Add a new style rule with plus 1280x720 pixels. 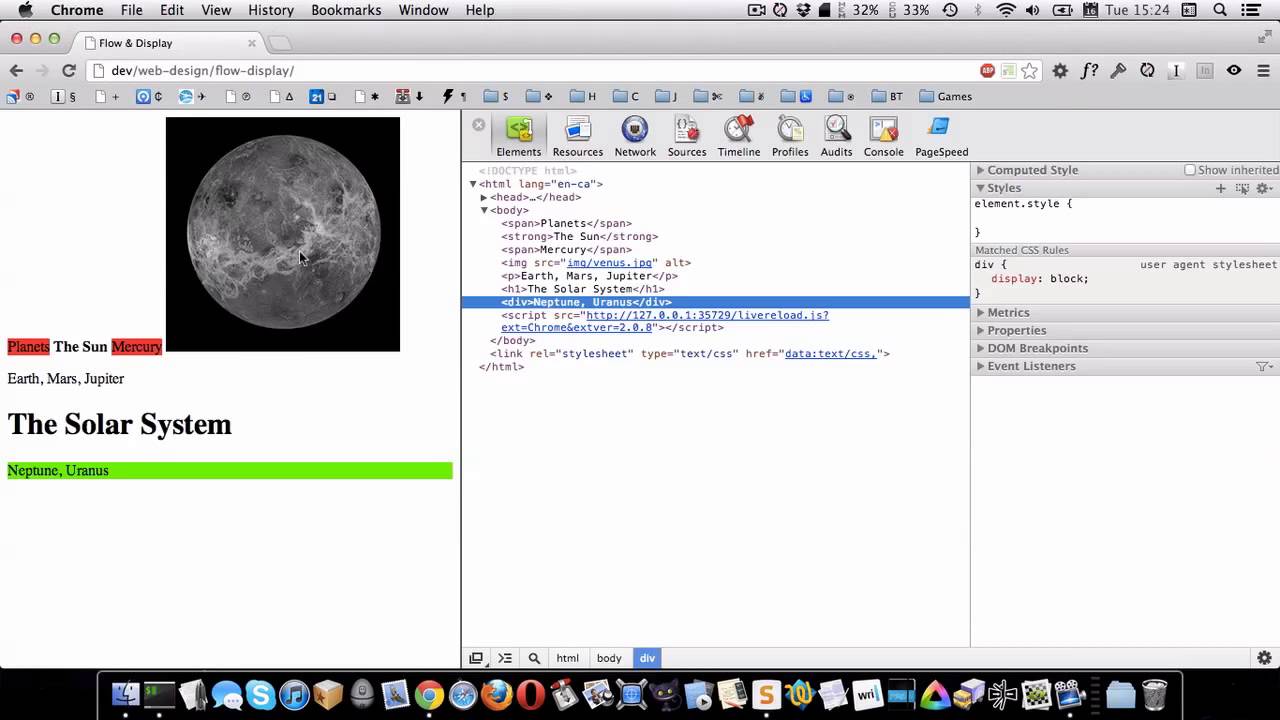(x=1220, y=188)
